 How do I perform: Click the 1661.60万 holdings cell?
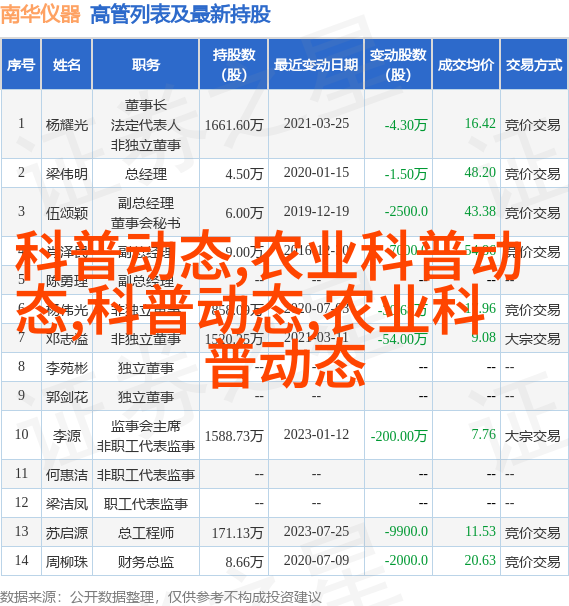[234, 125]
